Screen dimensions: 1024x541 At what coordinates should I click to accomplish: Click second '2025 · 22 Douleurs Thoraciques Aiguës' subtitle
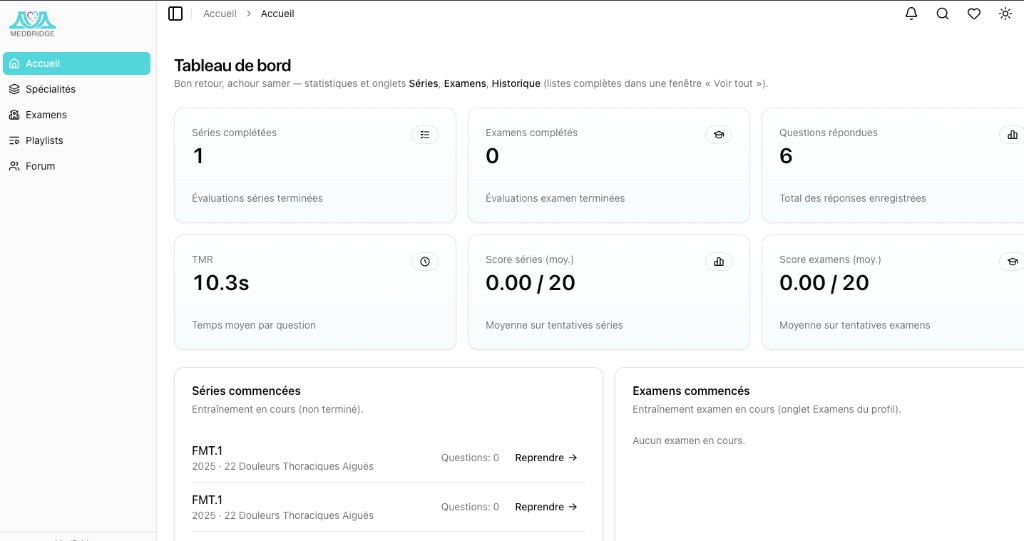point(283,516)
